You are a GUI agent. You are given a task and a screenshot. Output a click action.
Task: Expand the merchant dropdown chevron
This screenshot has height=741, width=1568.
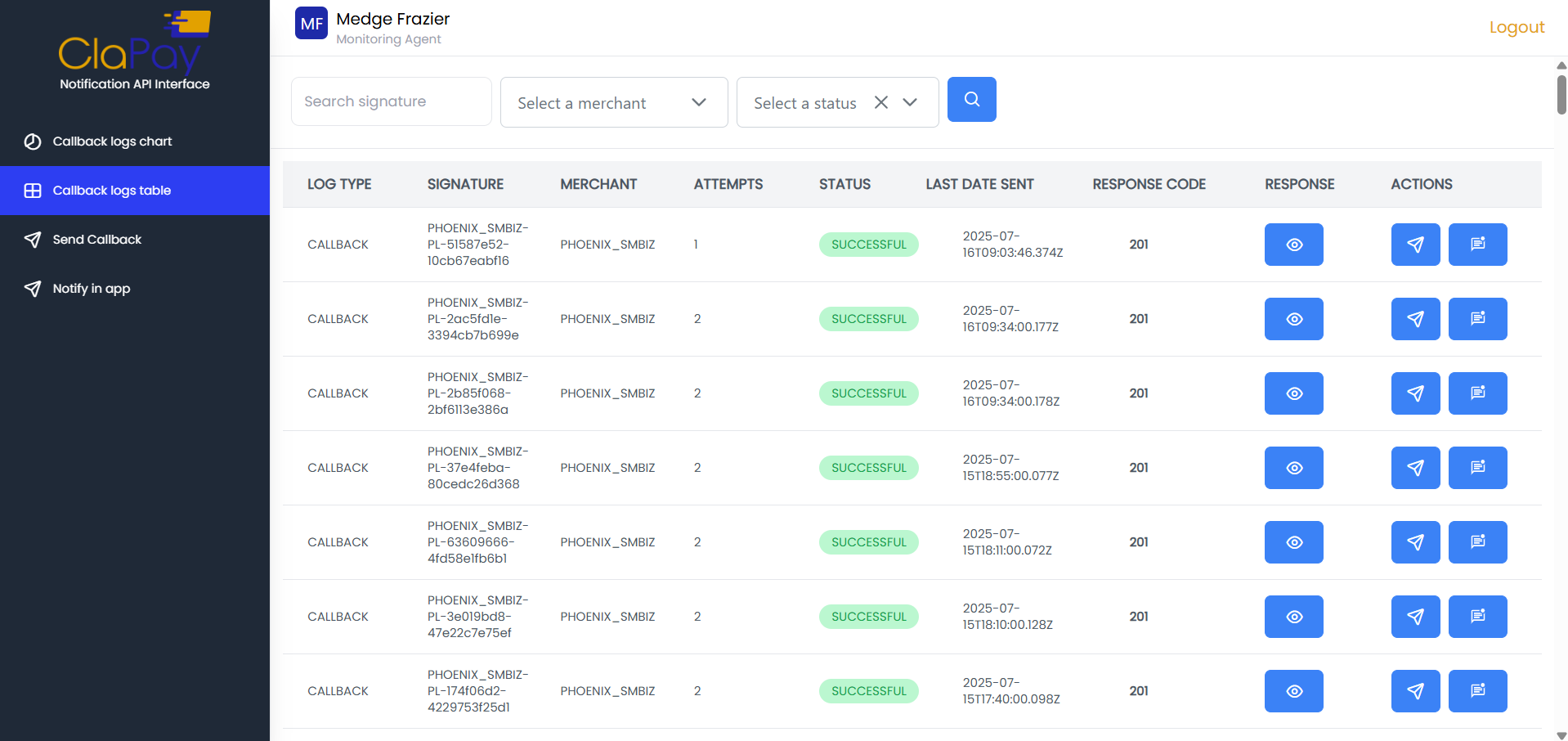699,102
